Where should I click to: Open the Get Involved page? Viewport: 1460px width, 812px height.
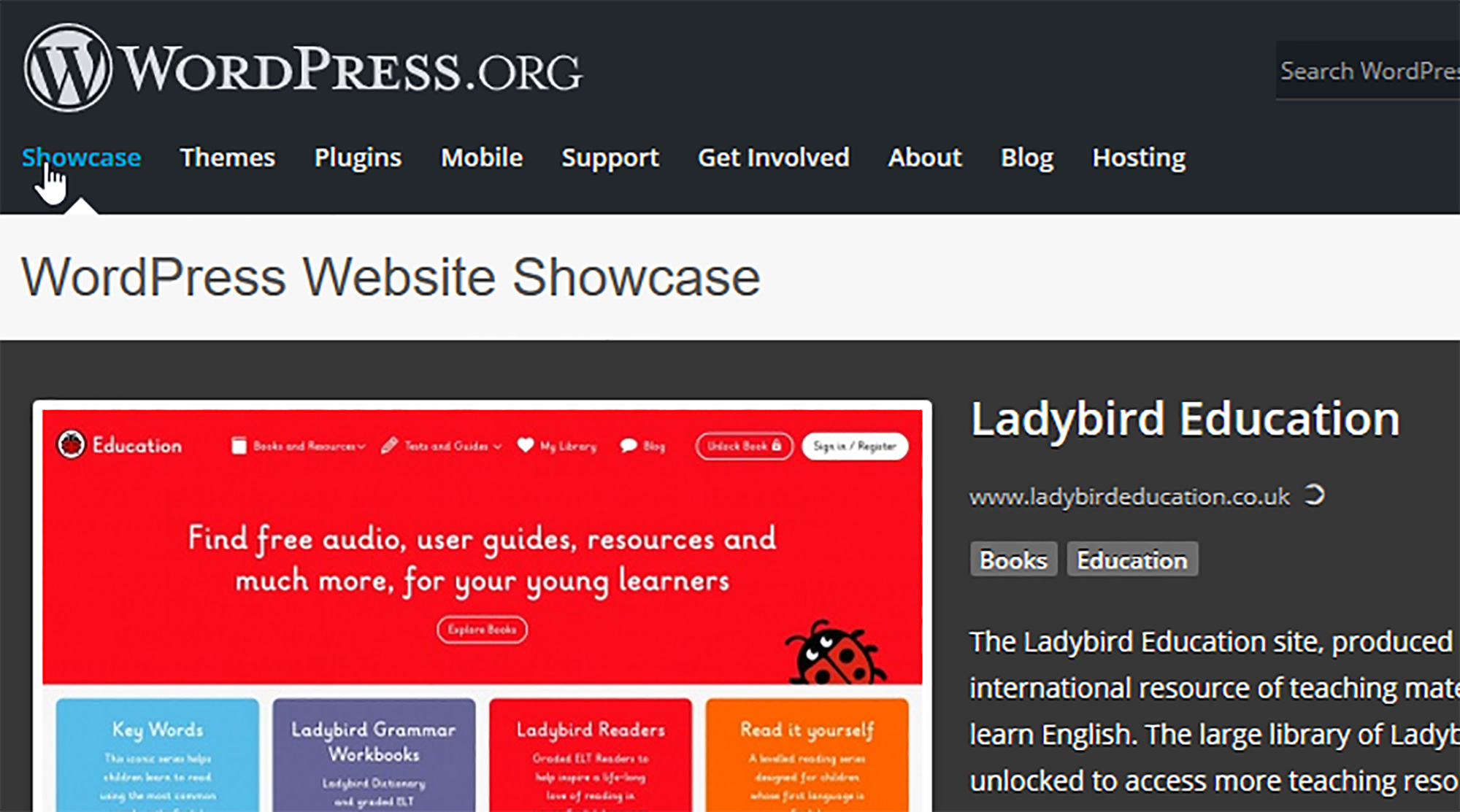pyautogui.click(x=774, y=158)
